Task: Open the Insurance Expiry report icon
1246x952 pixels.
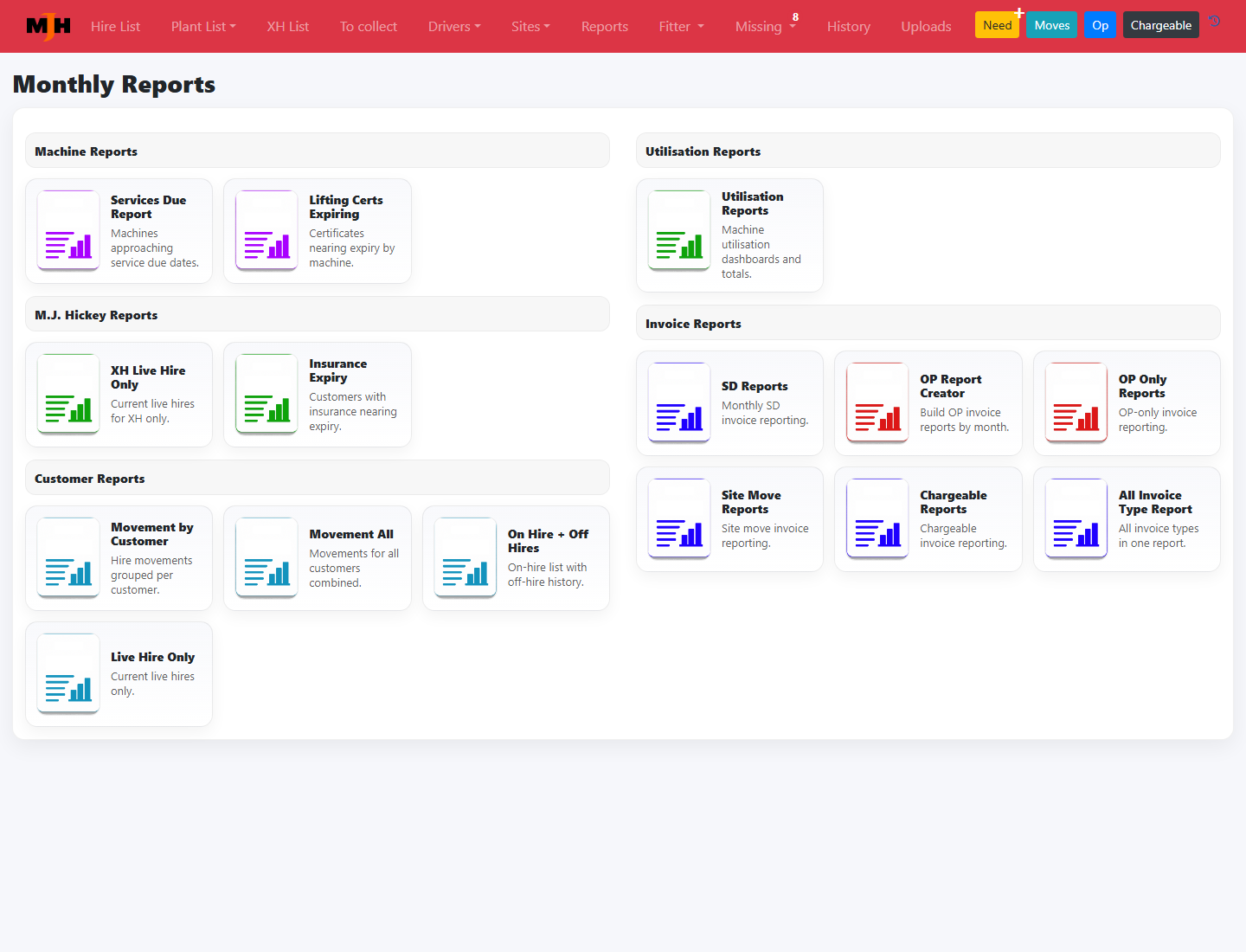Action: 267,395
